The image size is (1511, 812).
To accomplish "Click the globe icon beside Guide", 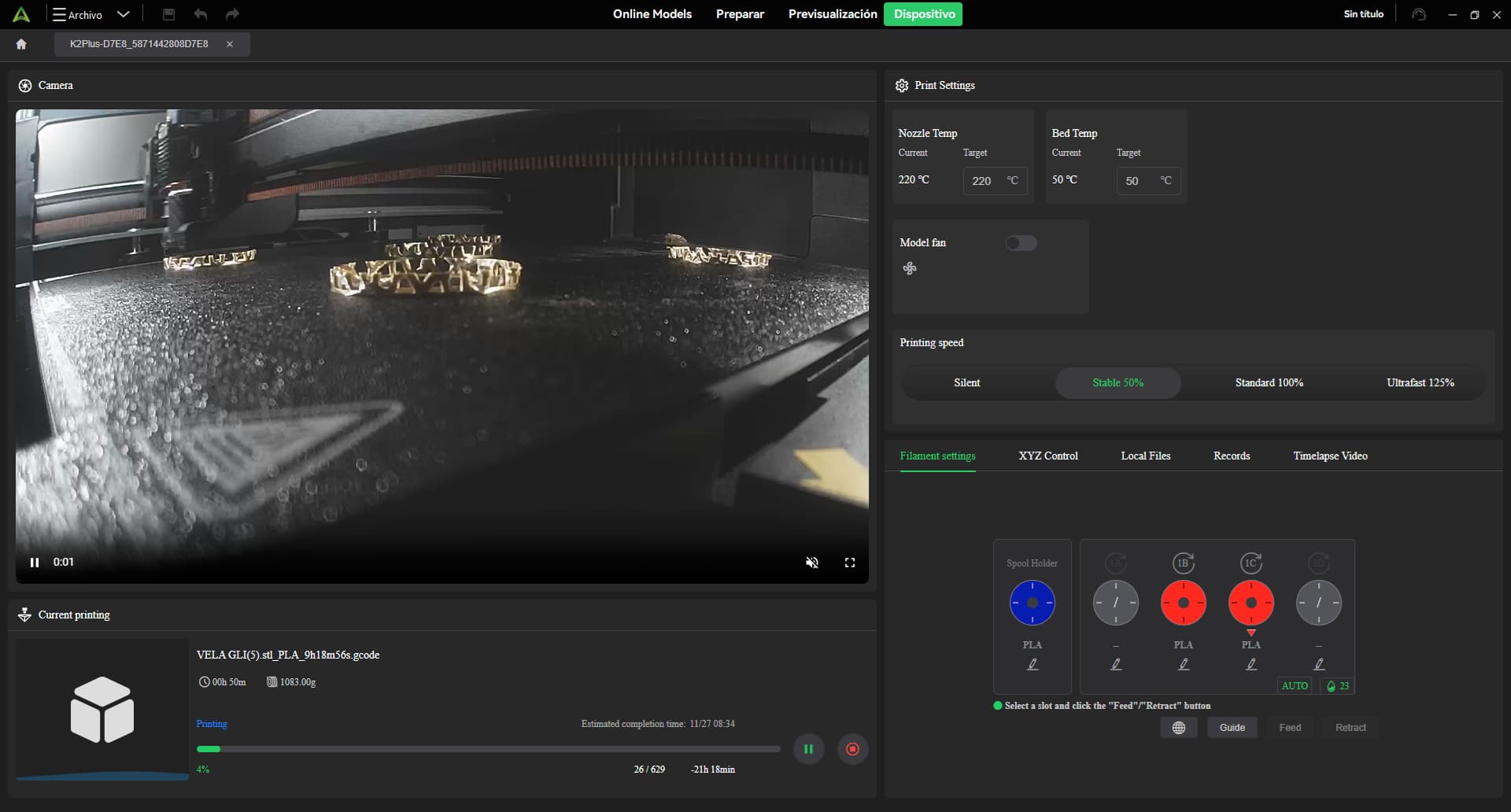I will [1178, 728].
